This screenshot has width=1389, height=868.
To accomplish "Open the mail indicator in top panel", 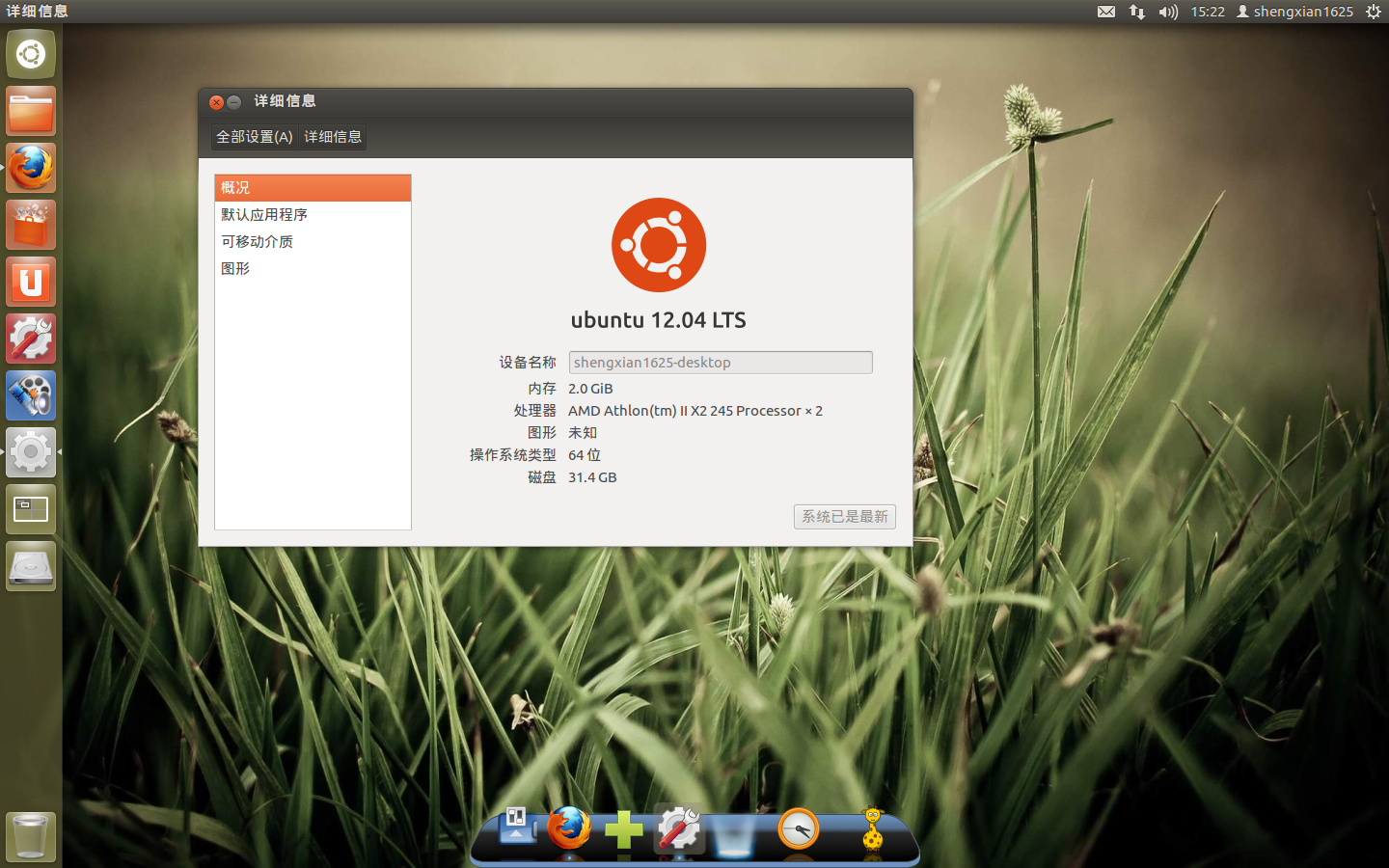I will [x=1106, y=12].
